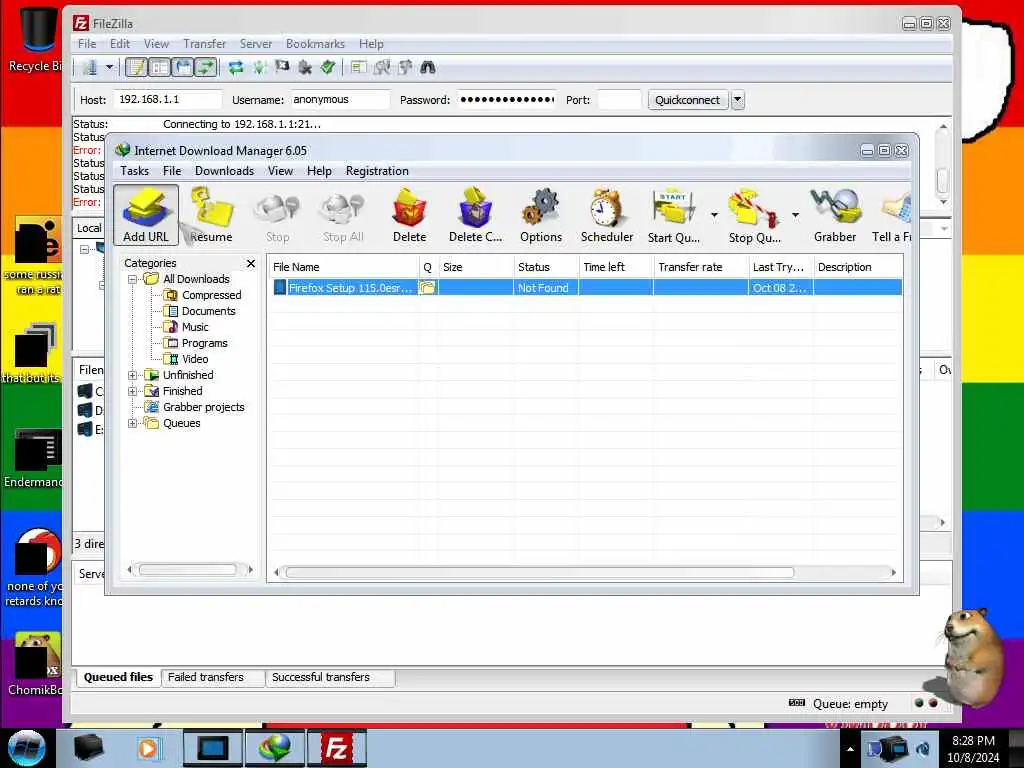Toggle FileZilla local directory tree display
This screenshot has height=768, width=1024.
coord(159,67)
